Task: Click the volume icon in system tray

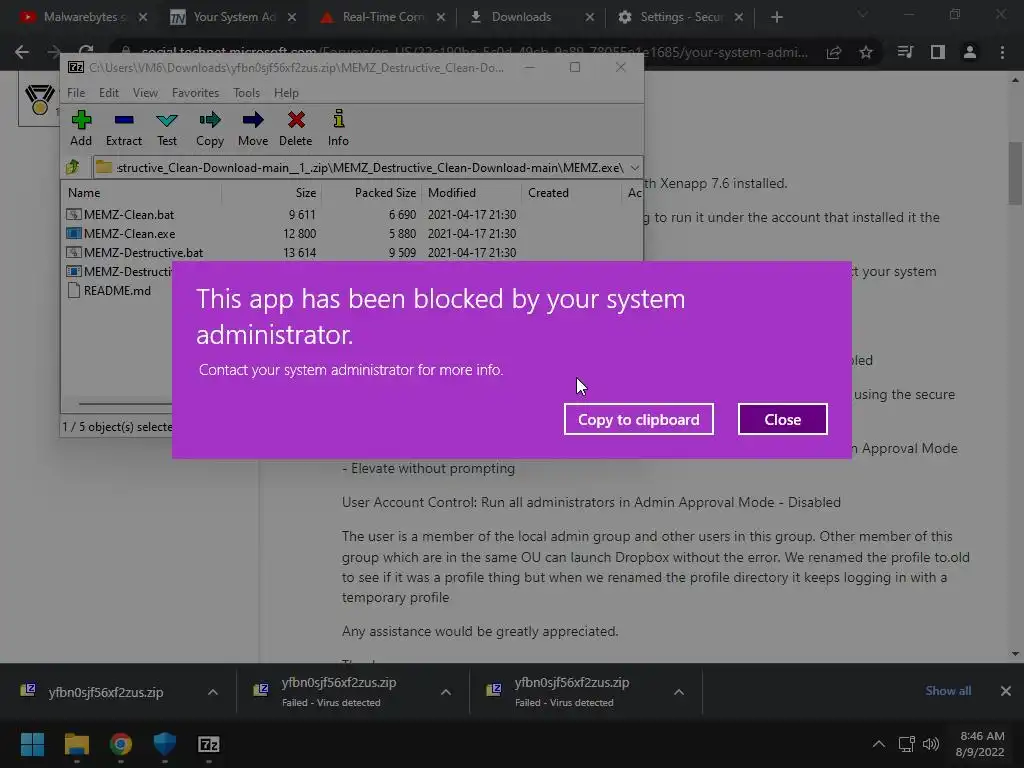Action: (931, 744)
